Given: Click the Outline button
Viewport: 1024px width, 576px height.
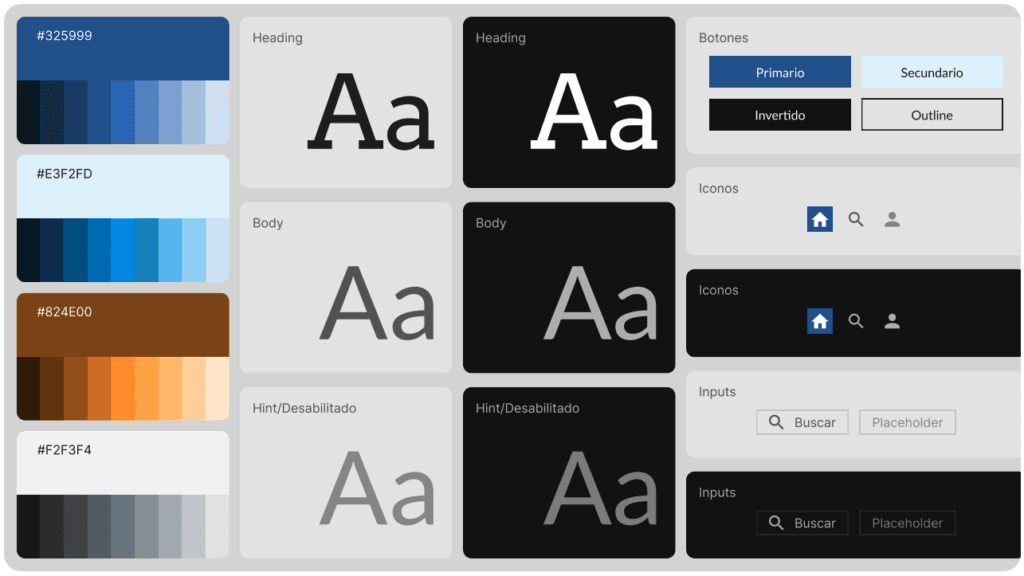Looking at the screenshot, I should pos(932,115).
